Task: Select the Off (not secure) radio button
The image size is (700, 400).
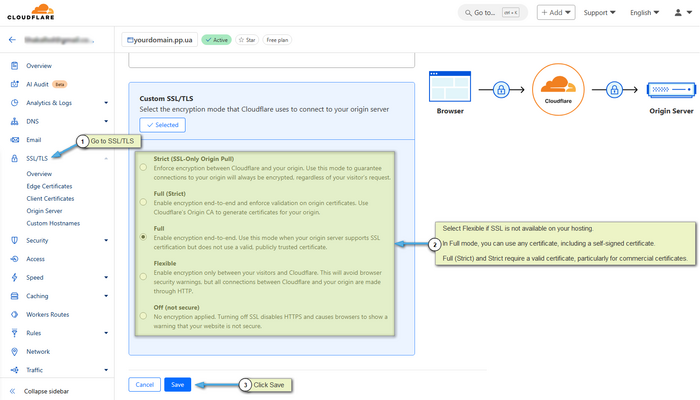Action: tap(143, 316)
